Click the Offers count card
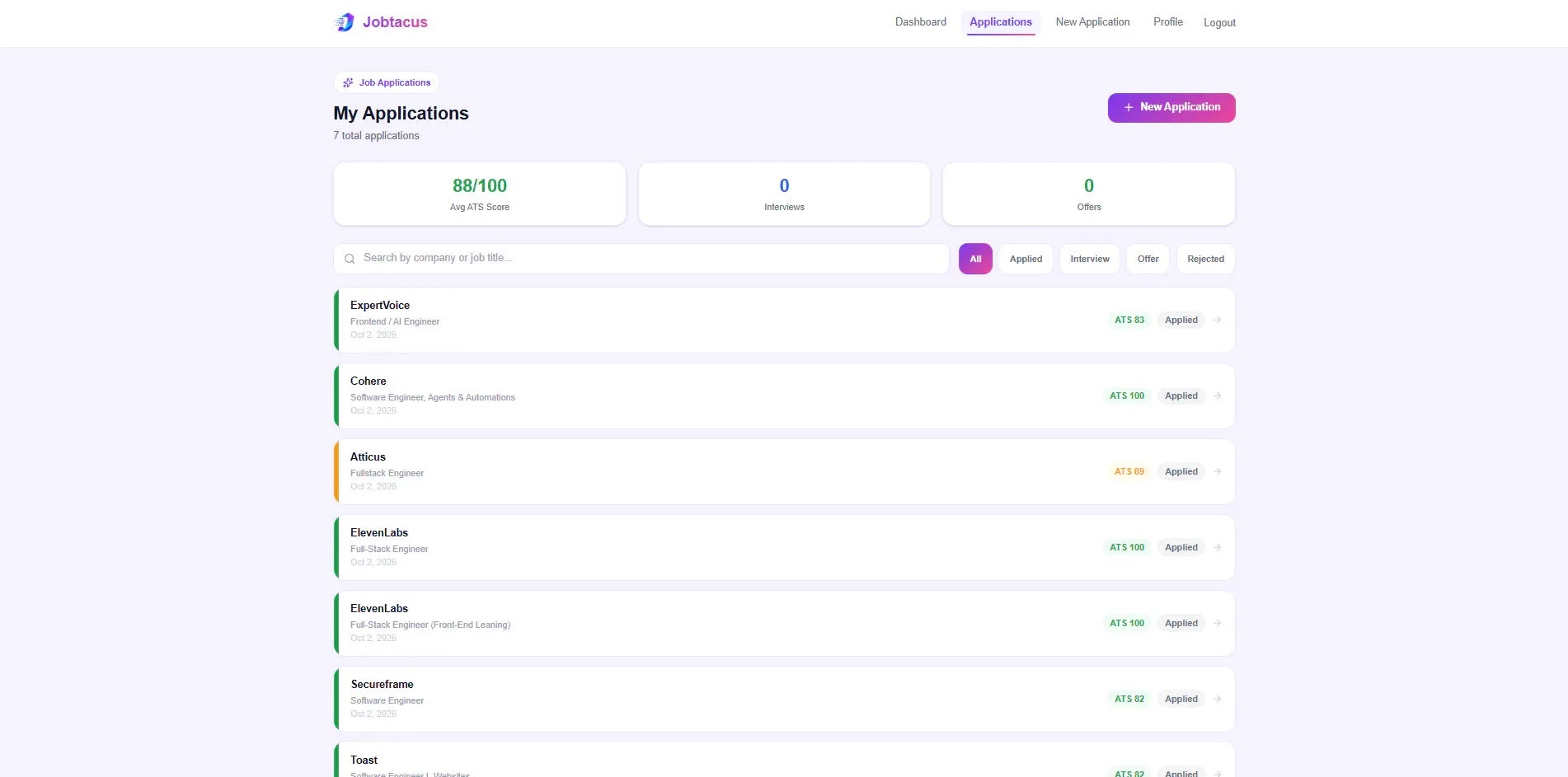This screenshot has width=1568, height=777. tap(1089, 194)
